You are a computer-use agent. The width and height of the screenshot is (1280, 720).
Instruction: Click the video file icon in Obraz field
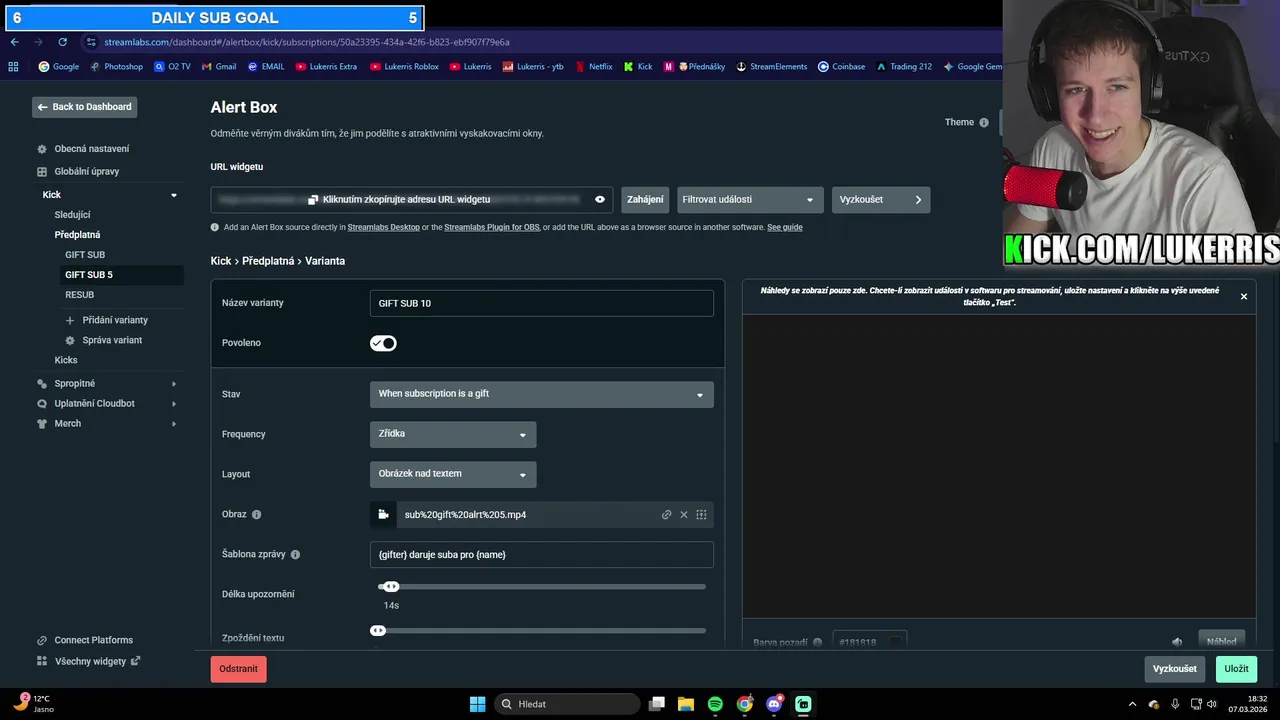[x=383, y=515]
